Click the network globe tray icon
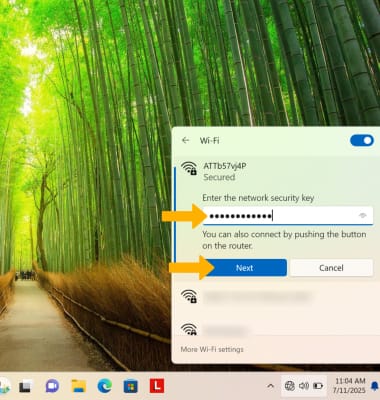The width and height of the screenshot is (380, 400). coord(289,386)
